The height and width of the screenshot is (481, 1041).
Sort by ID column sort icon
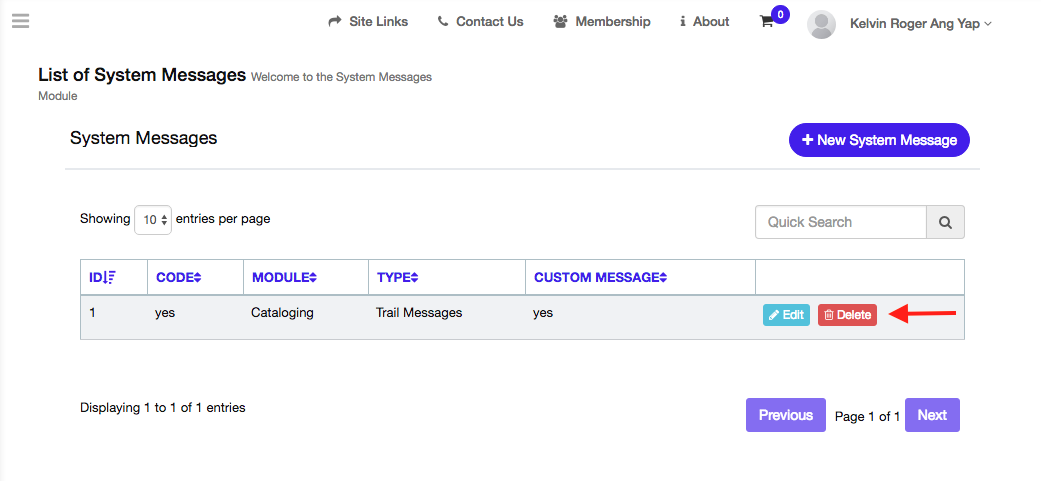coord(110,277)
